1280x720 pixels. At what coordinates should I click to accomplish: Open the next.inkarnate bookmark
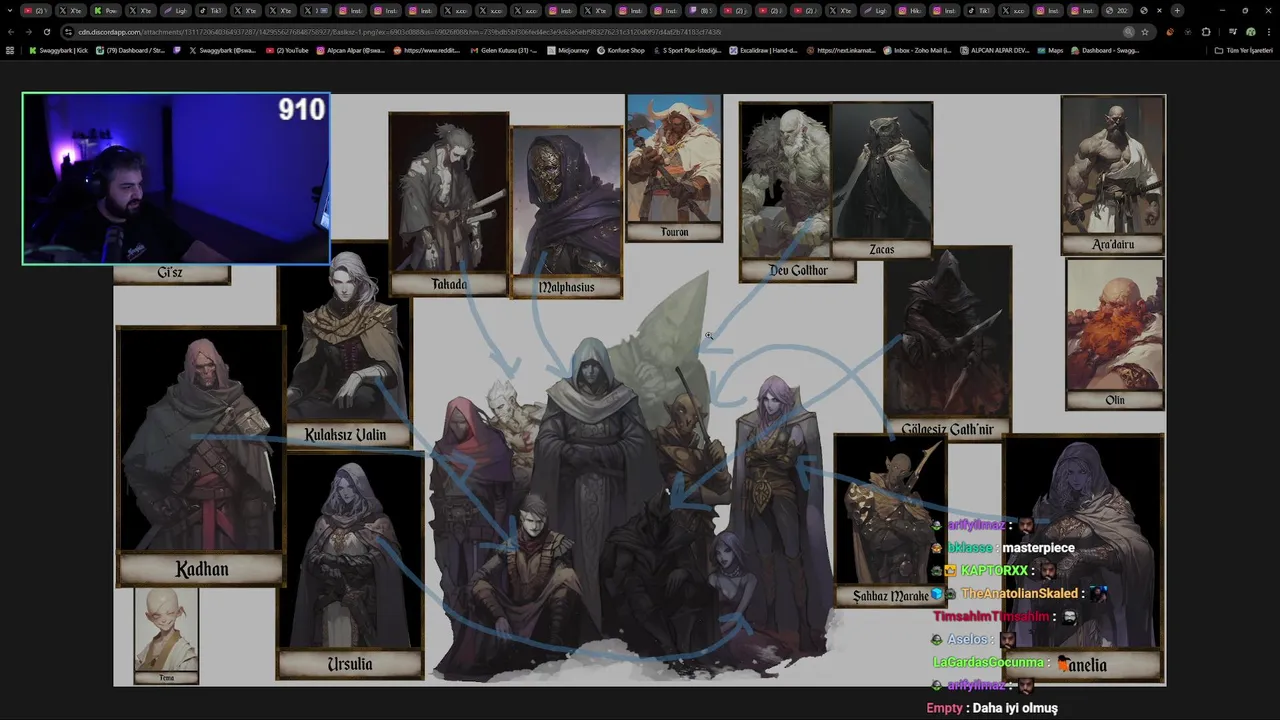[x=841, y=50]
